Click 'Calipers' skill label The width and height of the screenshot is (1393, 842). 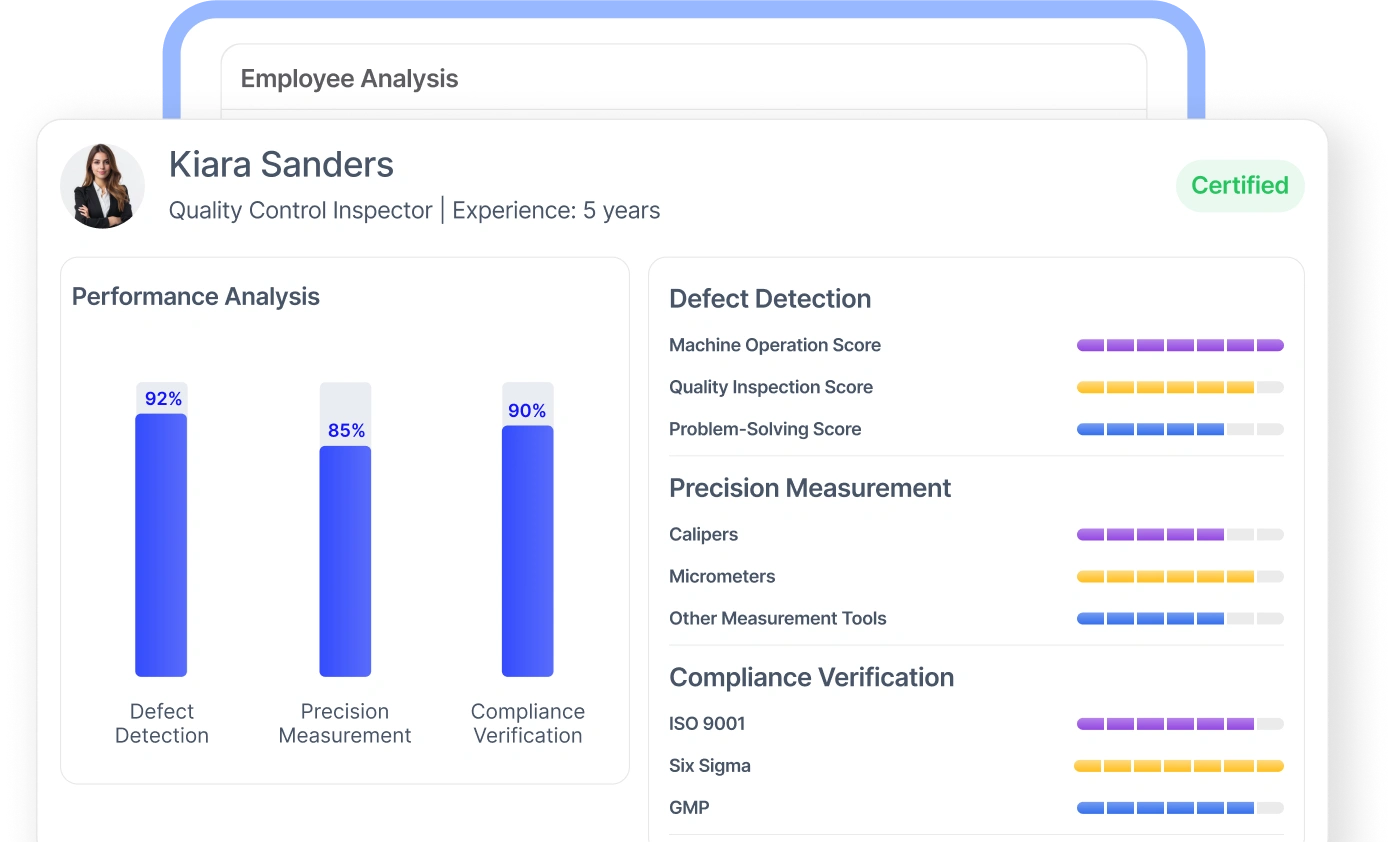coord(704,534)
